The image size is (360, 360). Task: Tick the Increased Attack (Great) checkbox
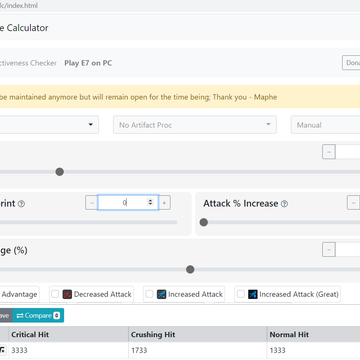[241, 294]
